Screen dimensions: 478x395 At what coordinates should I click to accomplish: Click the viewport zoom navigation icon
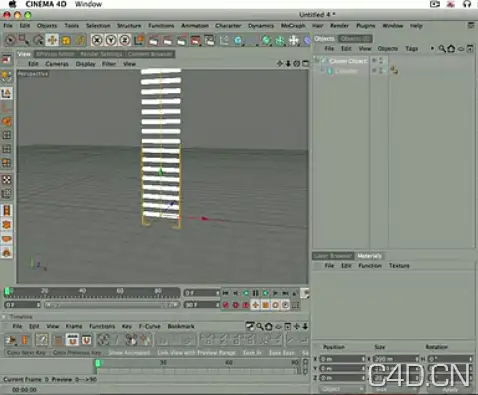coord(288,63)
